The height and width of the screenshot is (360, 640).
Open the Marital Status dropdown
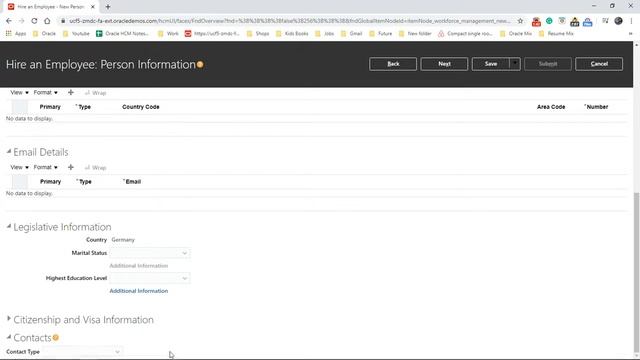tap(149, 253)
